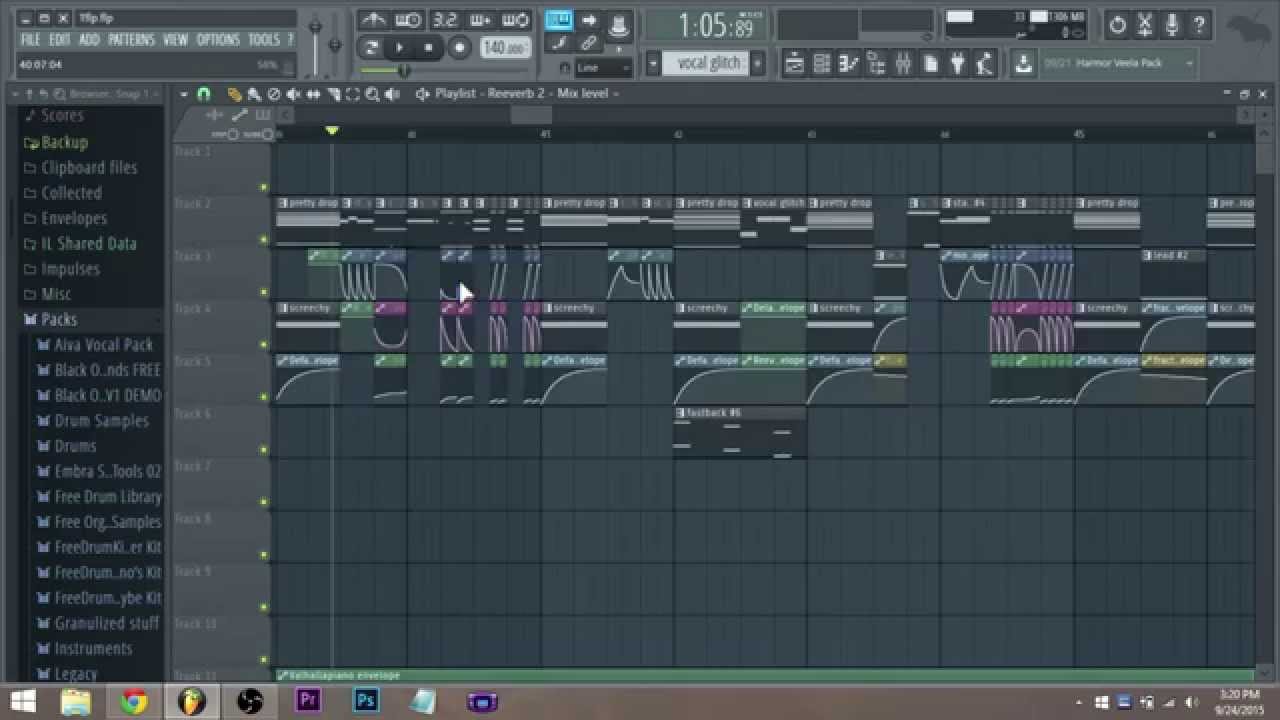Select the fastback #6 clip

point(740,434)
